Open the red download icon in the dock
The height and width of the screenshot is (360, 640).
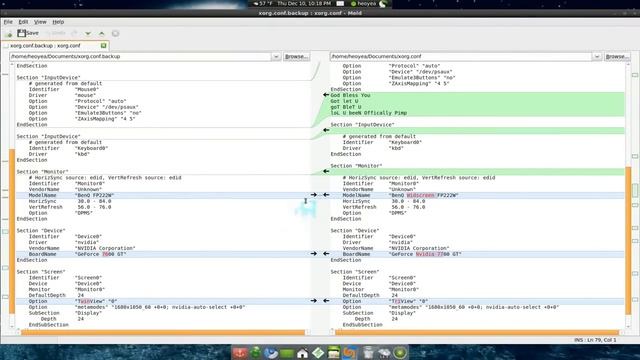pyautogui.click(x=240, y=352)
